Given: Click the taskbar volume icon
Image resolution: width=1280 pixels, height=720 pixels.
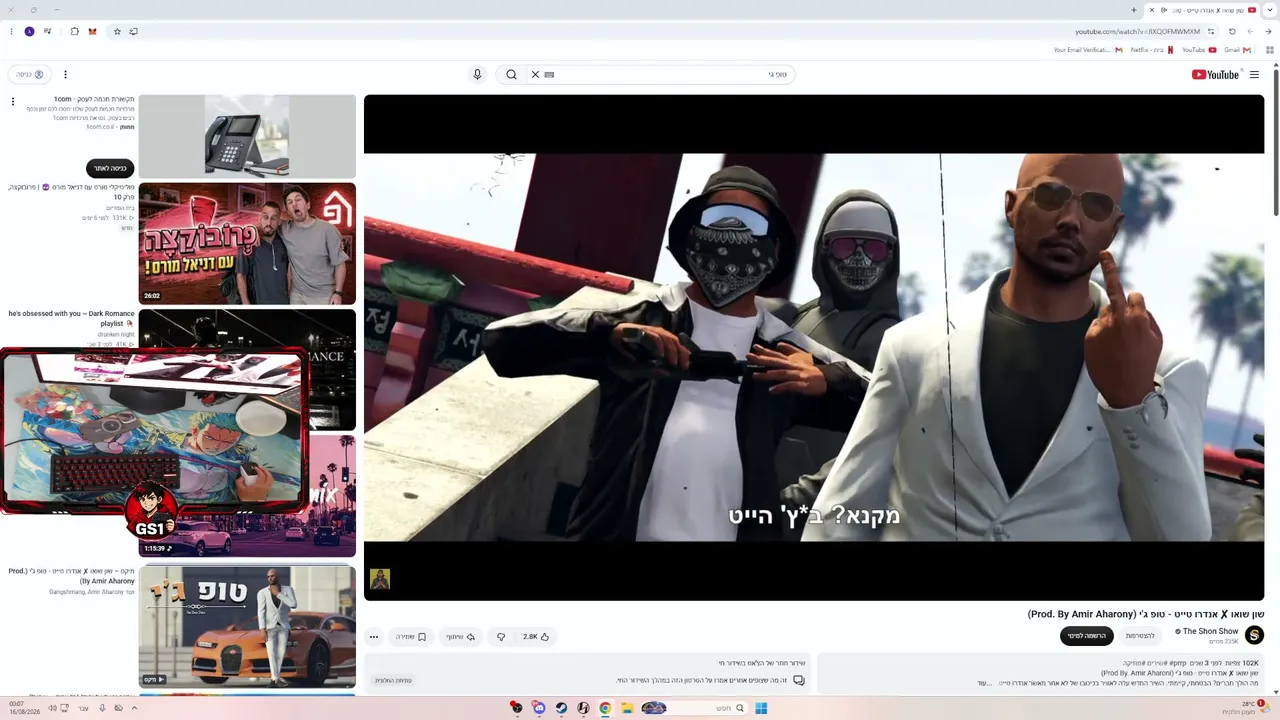Looking at the screenshot, I should 53,708.
